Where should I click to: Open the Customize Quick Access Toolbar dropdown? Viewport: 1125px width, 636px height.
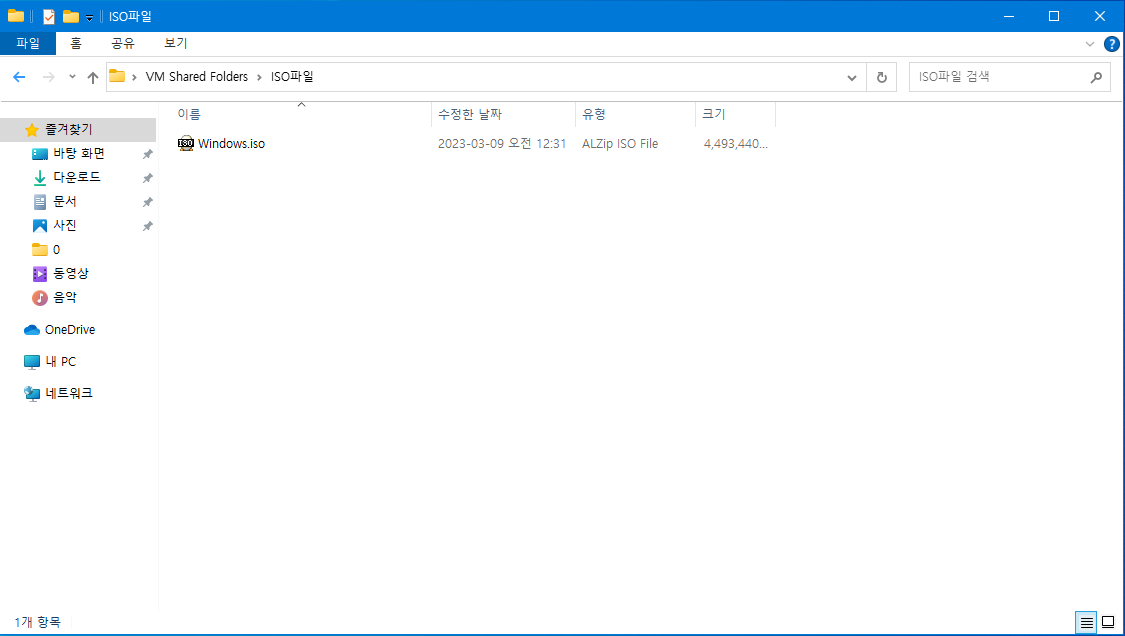point(90,18)
